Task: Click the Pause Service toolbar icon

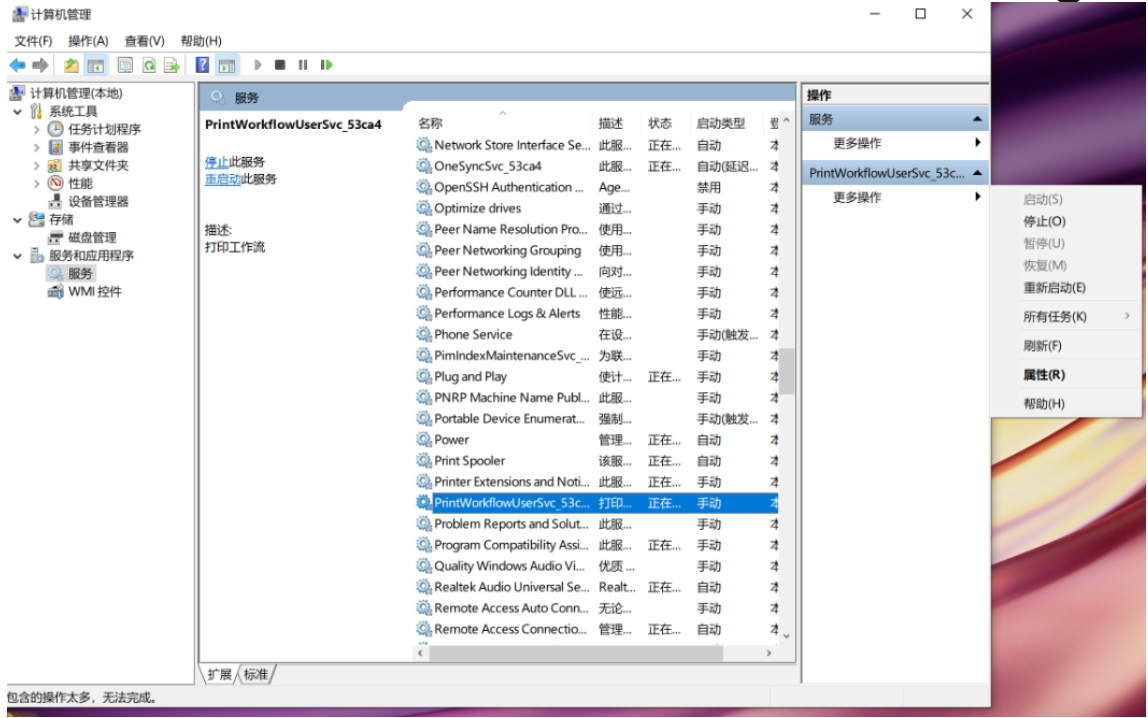Action: 303,65
